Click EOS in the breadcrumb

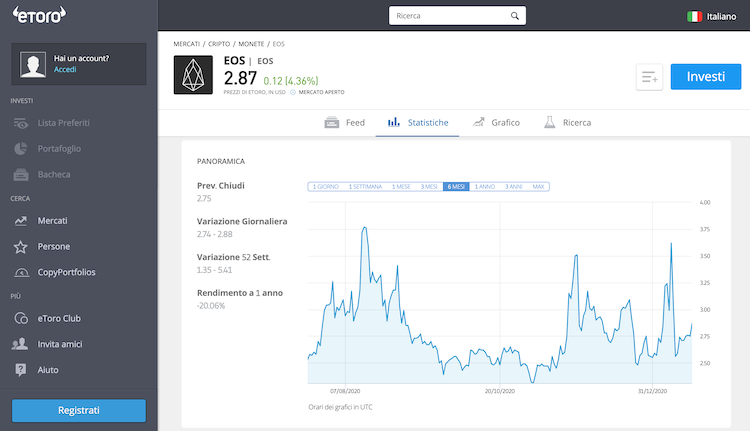(x=278, y=44)
